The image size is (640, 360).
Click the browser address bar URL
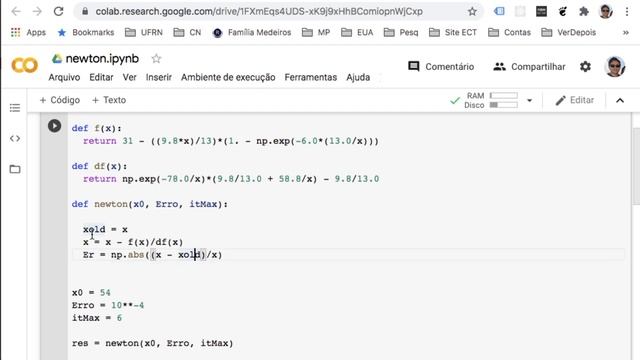click(x=259, y=11)
